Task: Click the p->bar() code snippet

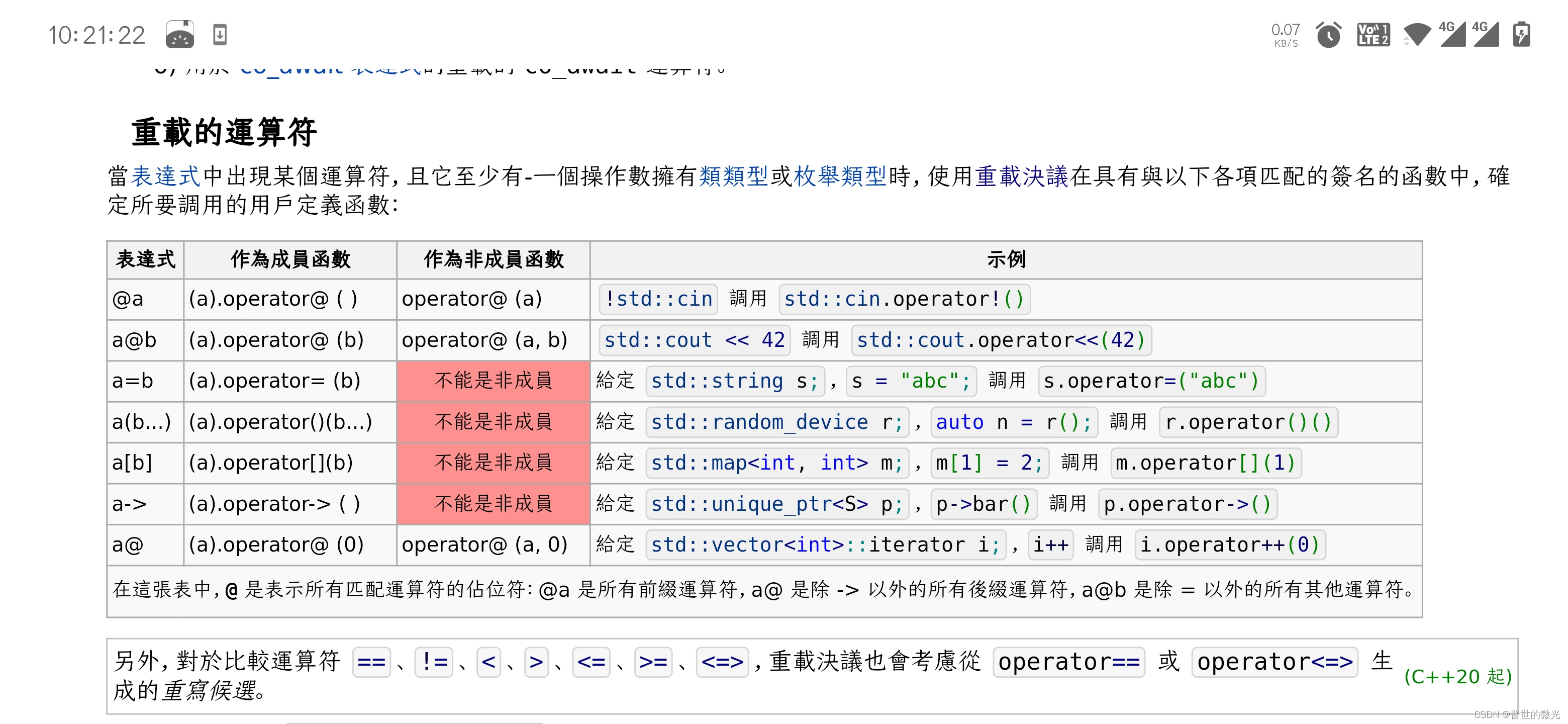Action: coord(983,504)
